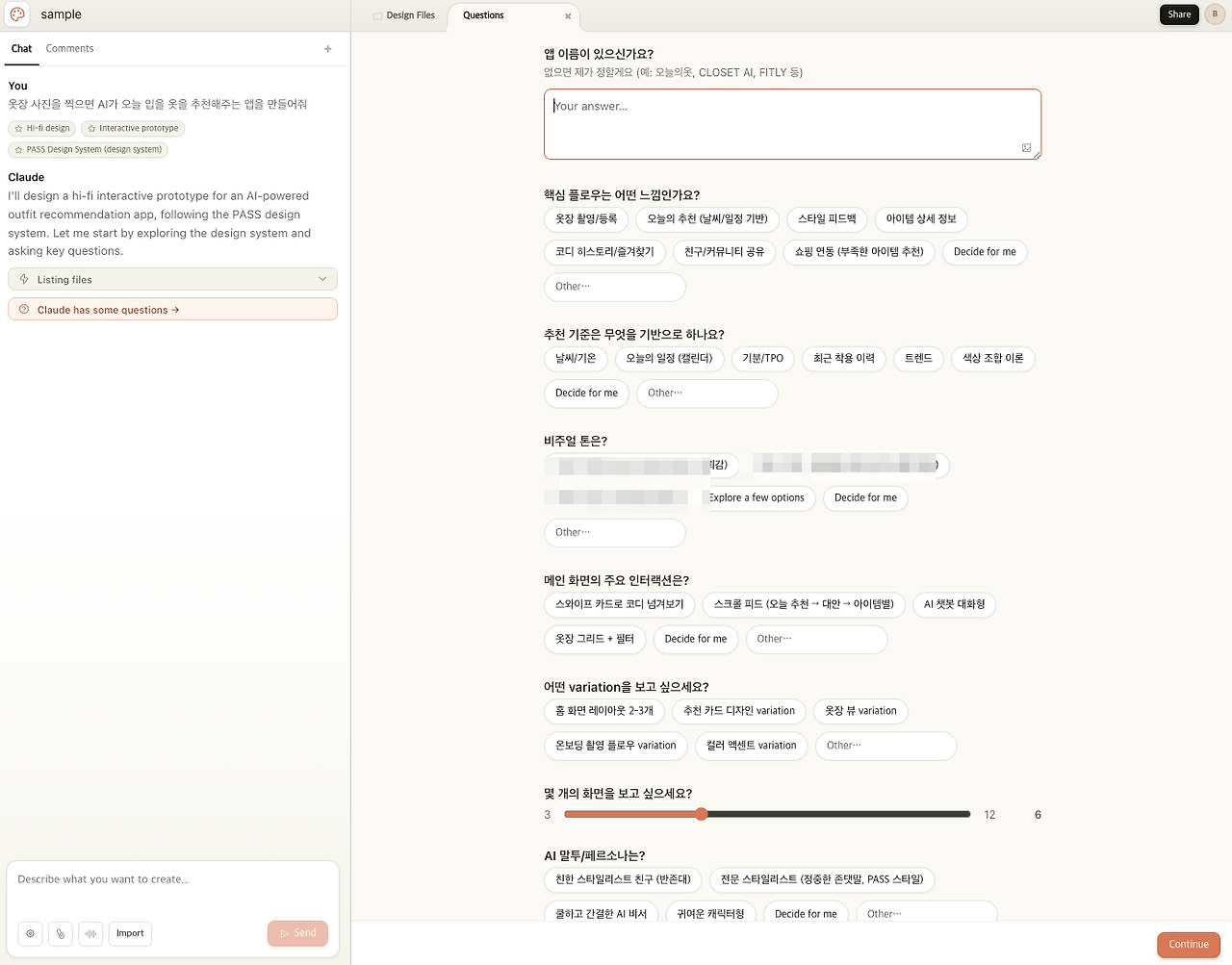Click the image attach icon in answer box
The height and width of the screenshot is (965, 1232).
click(x=1027, y=148)
